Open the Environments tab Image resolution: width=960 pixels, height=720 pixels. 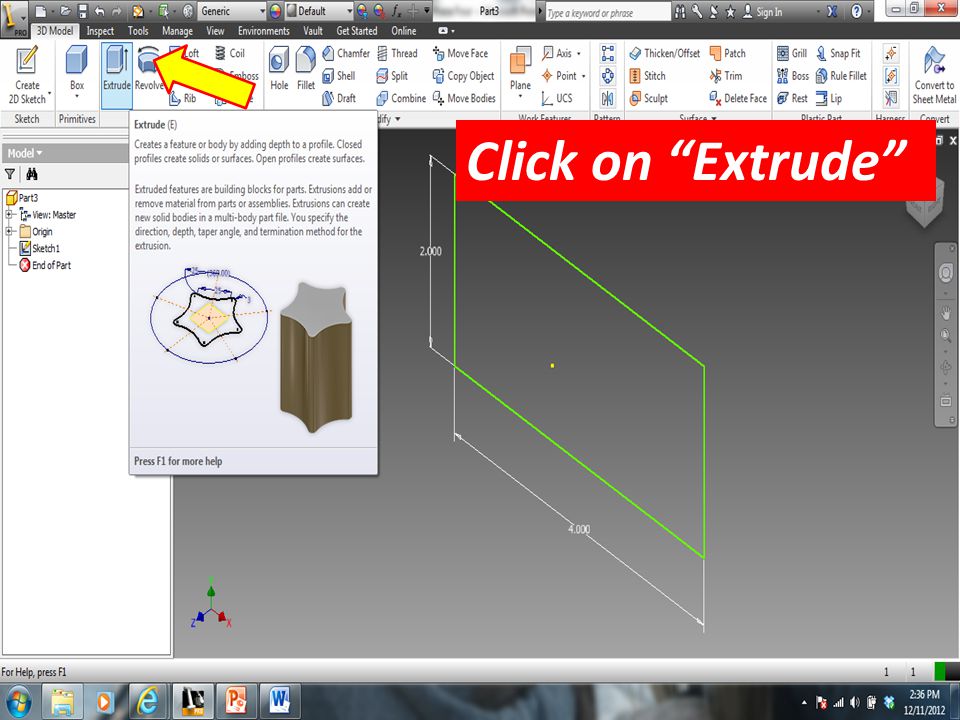pos(263,31)
